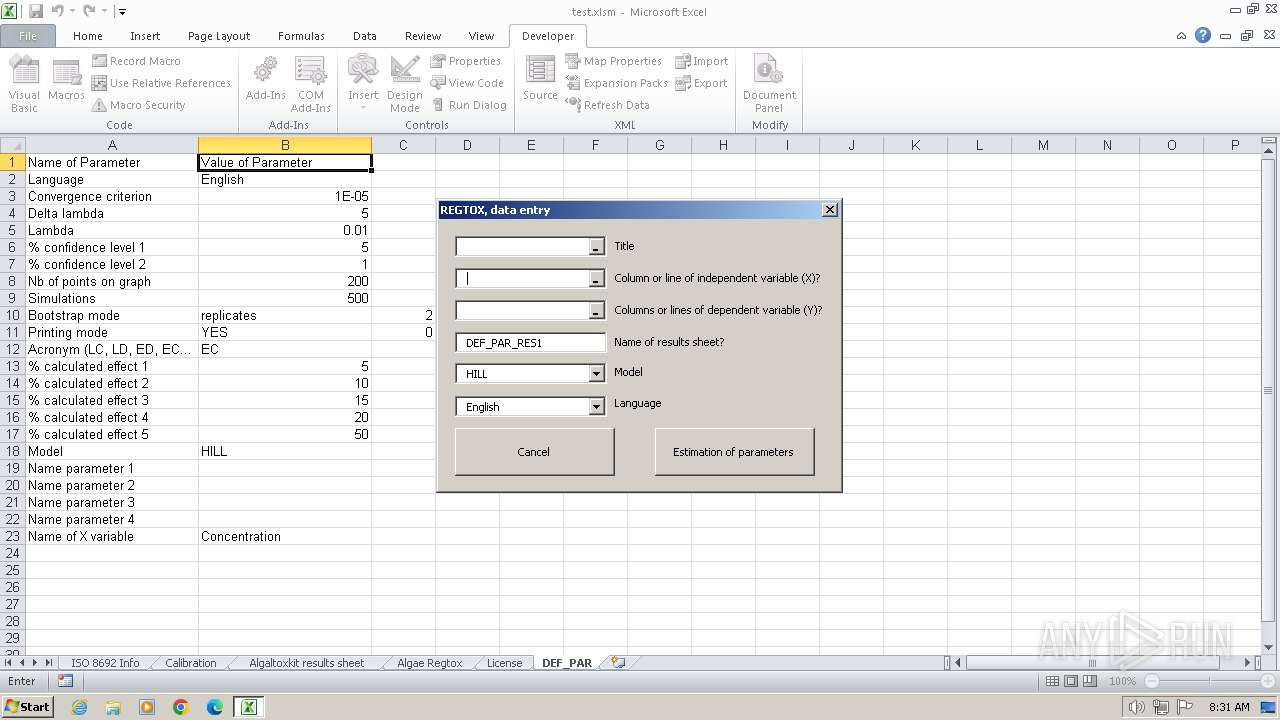Open the Windows Start menu

pyautogui.click(x=27, y=707)
